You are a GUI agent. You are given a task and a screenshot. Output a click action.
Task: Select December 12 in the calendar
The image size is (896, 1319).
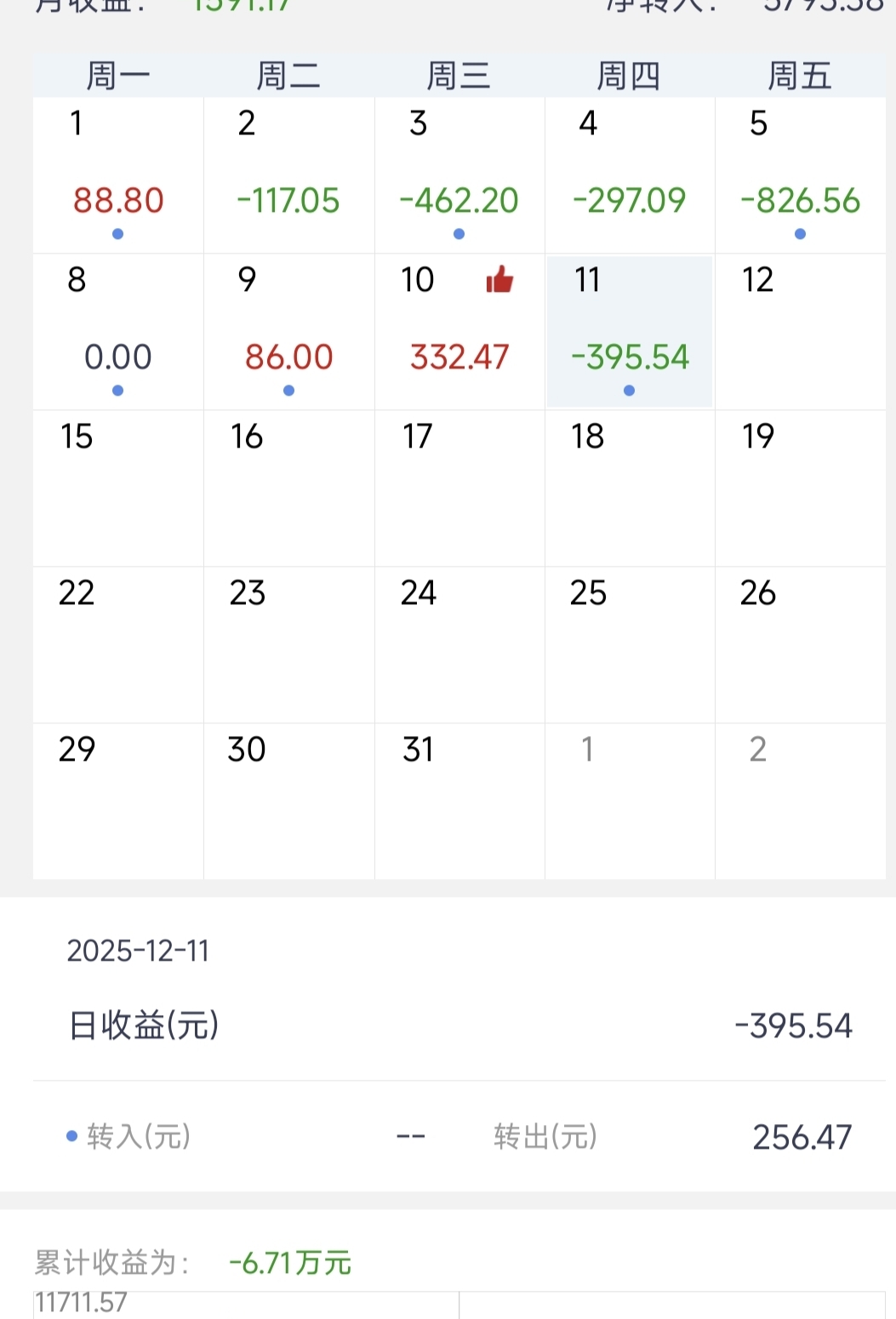click(800, 332)
